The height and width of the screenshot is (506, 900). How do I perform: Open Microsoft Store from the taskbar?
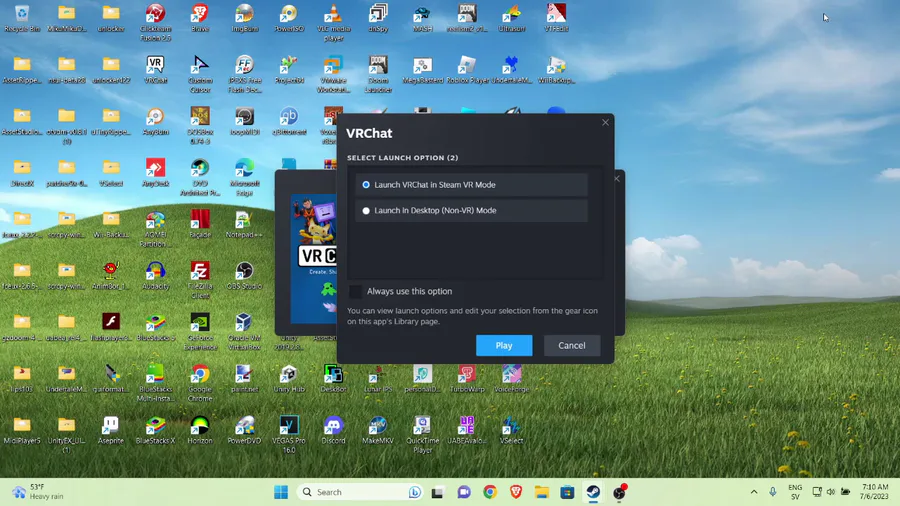coord(567,492)
